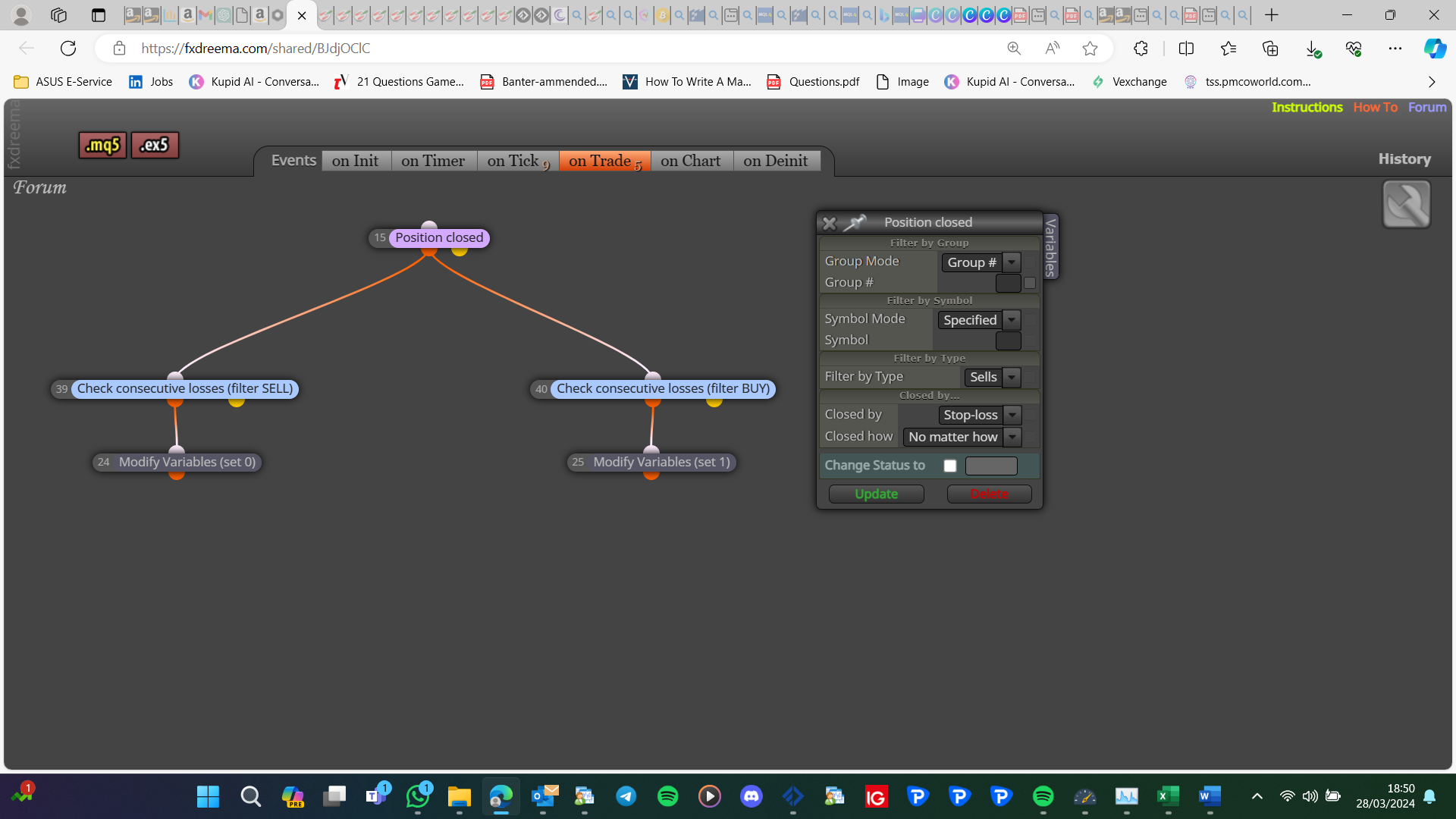The image size is (1456, 819).
Task: Tick the small checkbox beside Group # field
Action: coord(1030,283)
